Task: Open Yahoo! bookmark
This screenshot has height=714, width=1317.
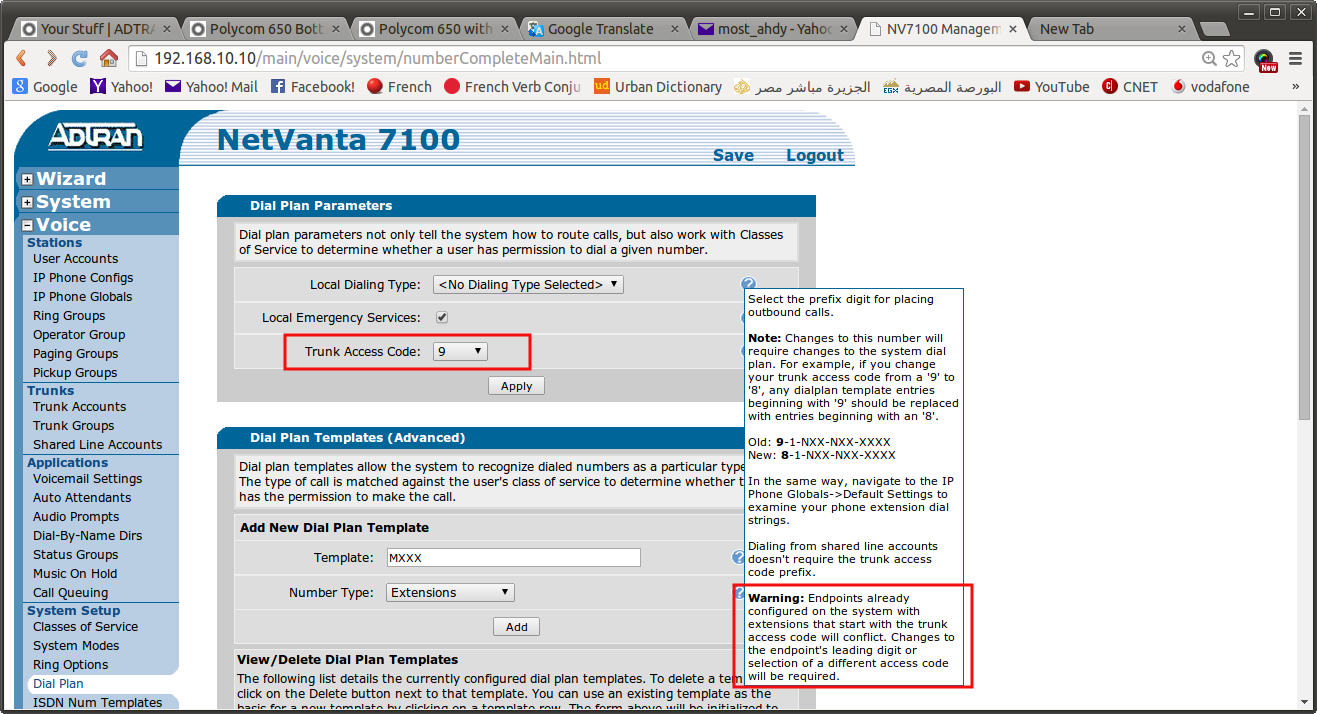Action: point(122,87)
